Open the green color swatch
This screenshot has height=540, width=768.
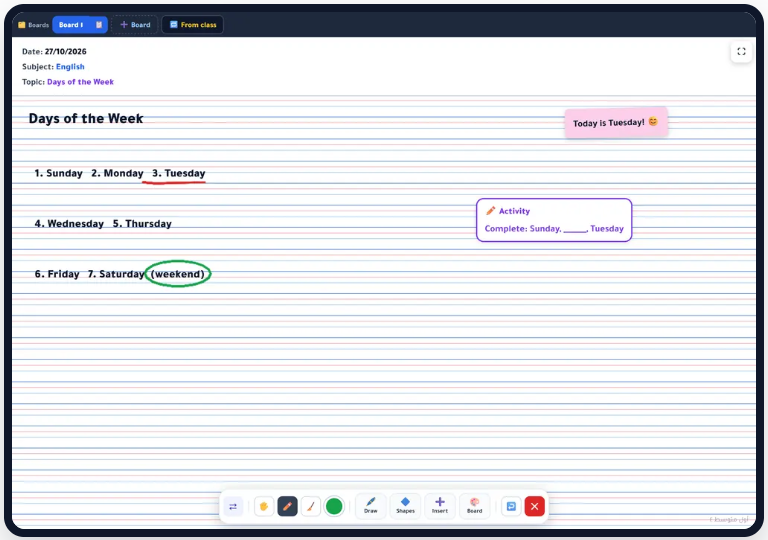click(334, 506)
